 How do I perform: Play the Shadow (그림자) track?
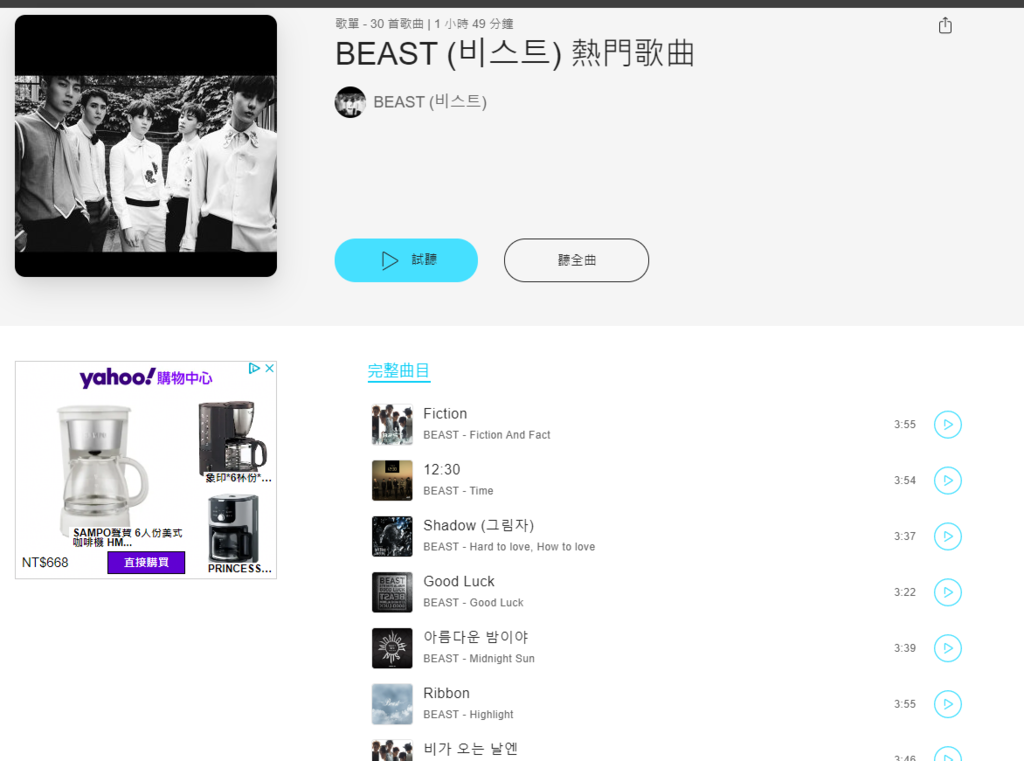coord(948,536)
